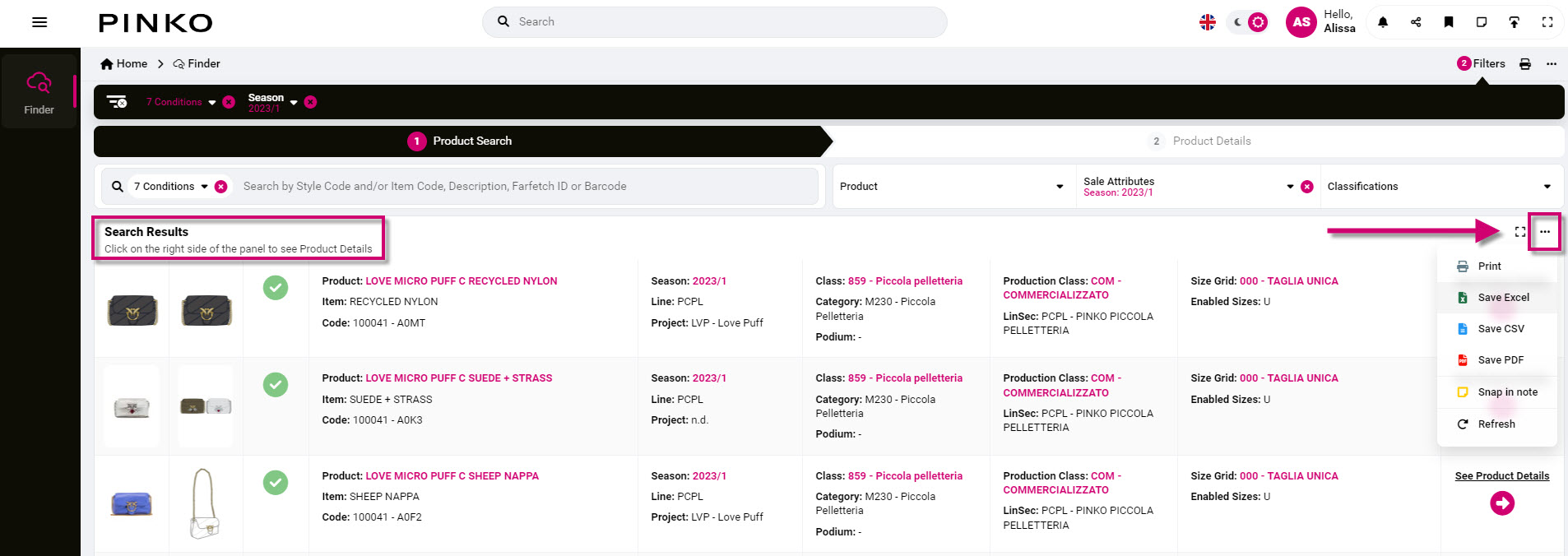Screen dimensions: 1568x556
Task: Open blue SHEEP NAPPA bag thumbnail
Action: pos(132,503)
